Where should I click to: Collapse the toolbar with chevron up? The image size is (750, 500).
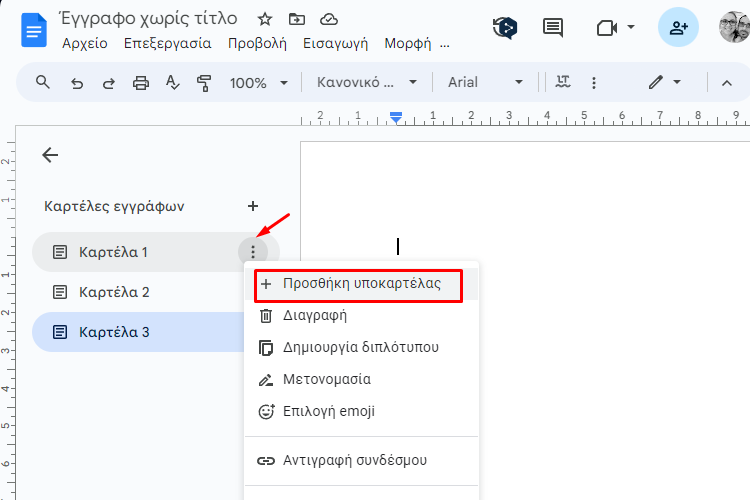coord(727,82)
